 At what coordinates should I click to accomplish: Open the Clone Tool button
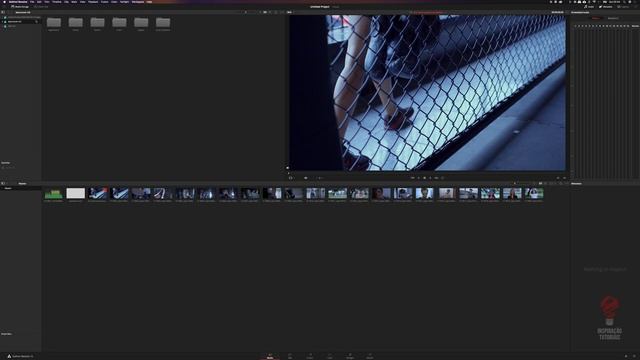(x=41, y=7)
